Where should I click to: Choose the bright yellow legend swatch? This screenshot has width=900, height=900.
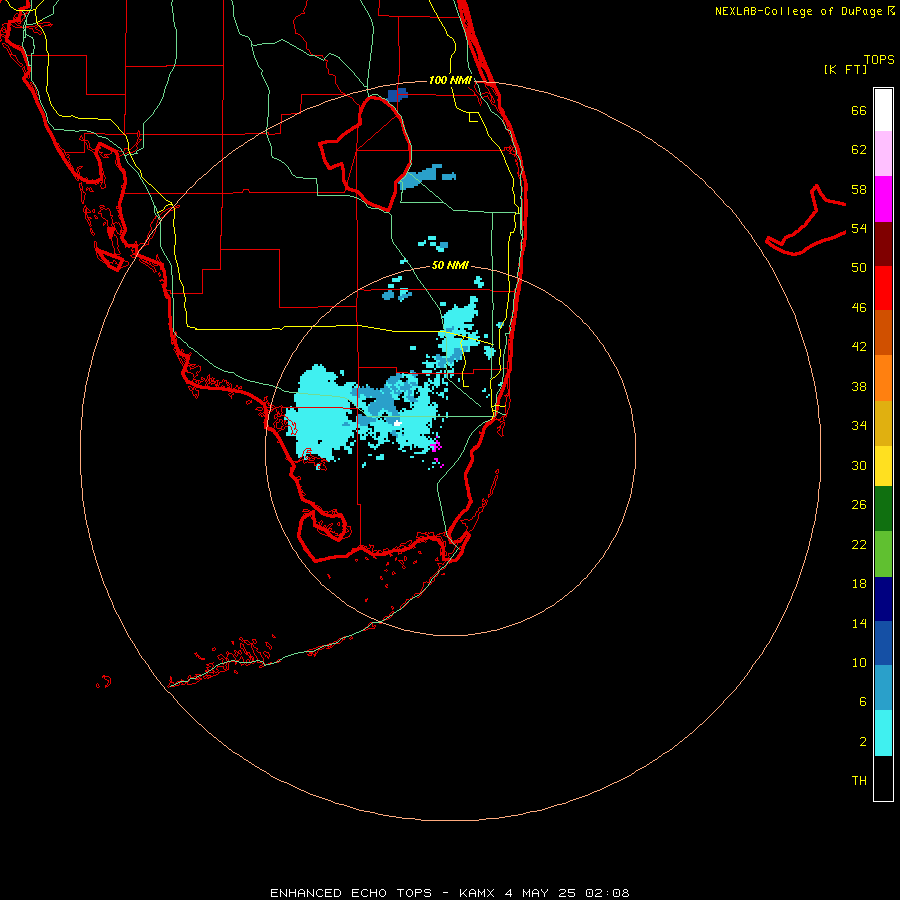point(883,466)
